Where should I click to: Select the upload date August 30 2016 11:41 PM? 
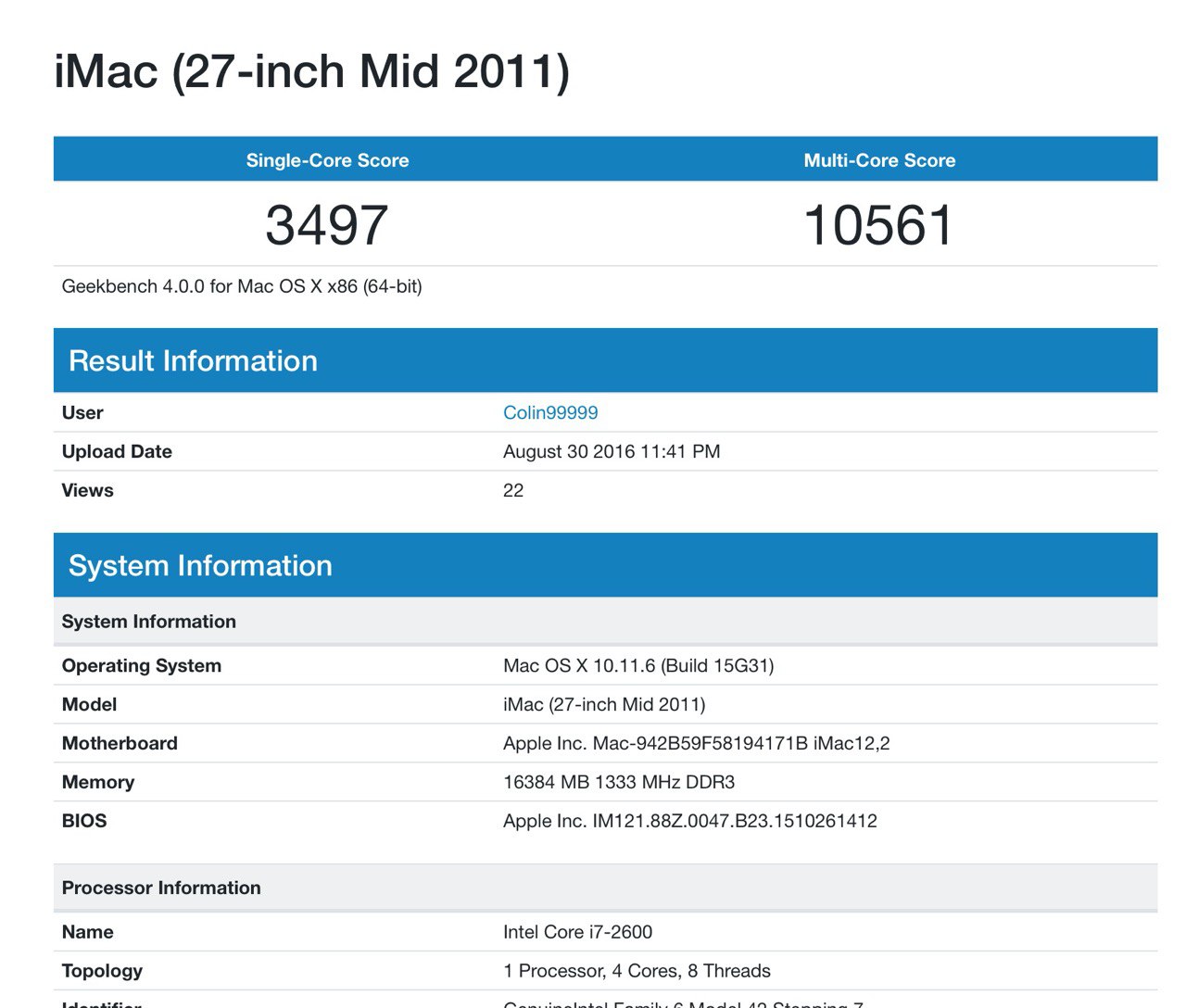(x=612, y=452)
